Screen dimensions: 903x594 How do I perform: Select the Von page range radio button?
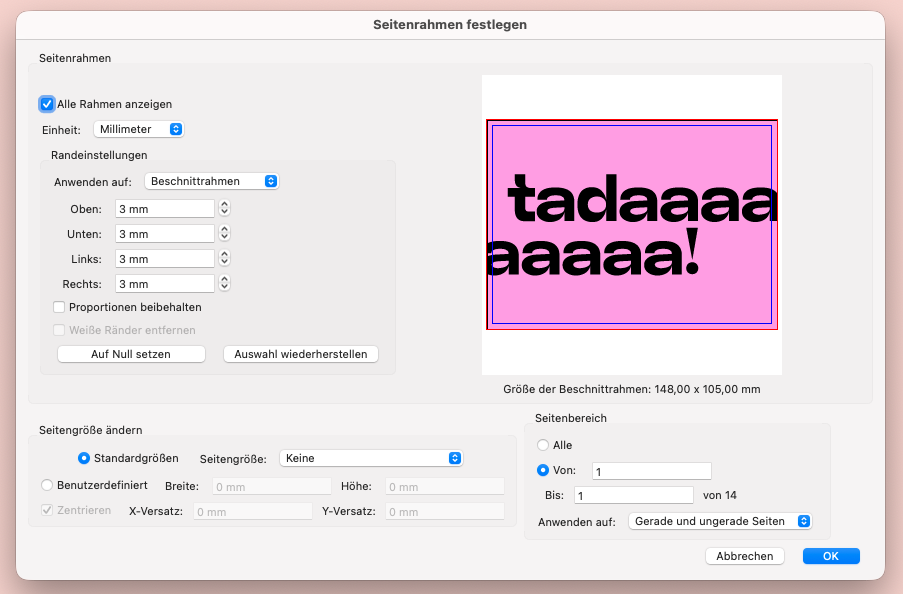pos(542,470)
